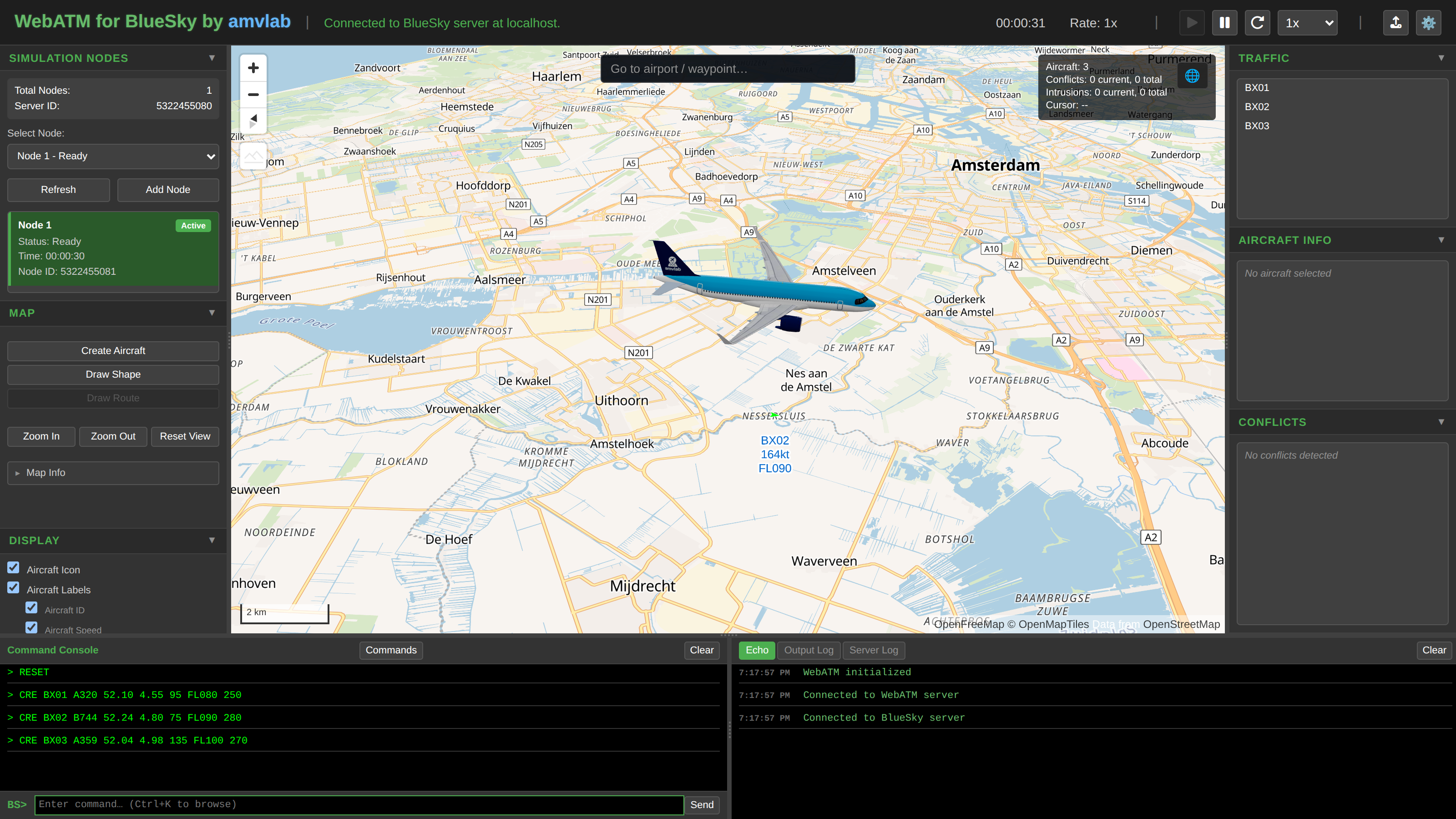The height and width of the screenshot is (819, 1456).
Task: Collapse the Aircraft Info panel
Action: click(x=1441, y=240)
